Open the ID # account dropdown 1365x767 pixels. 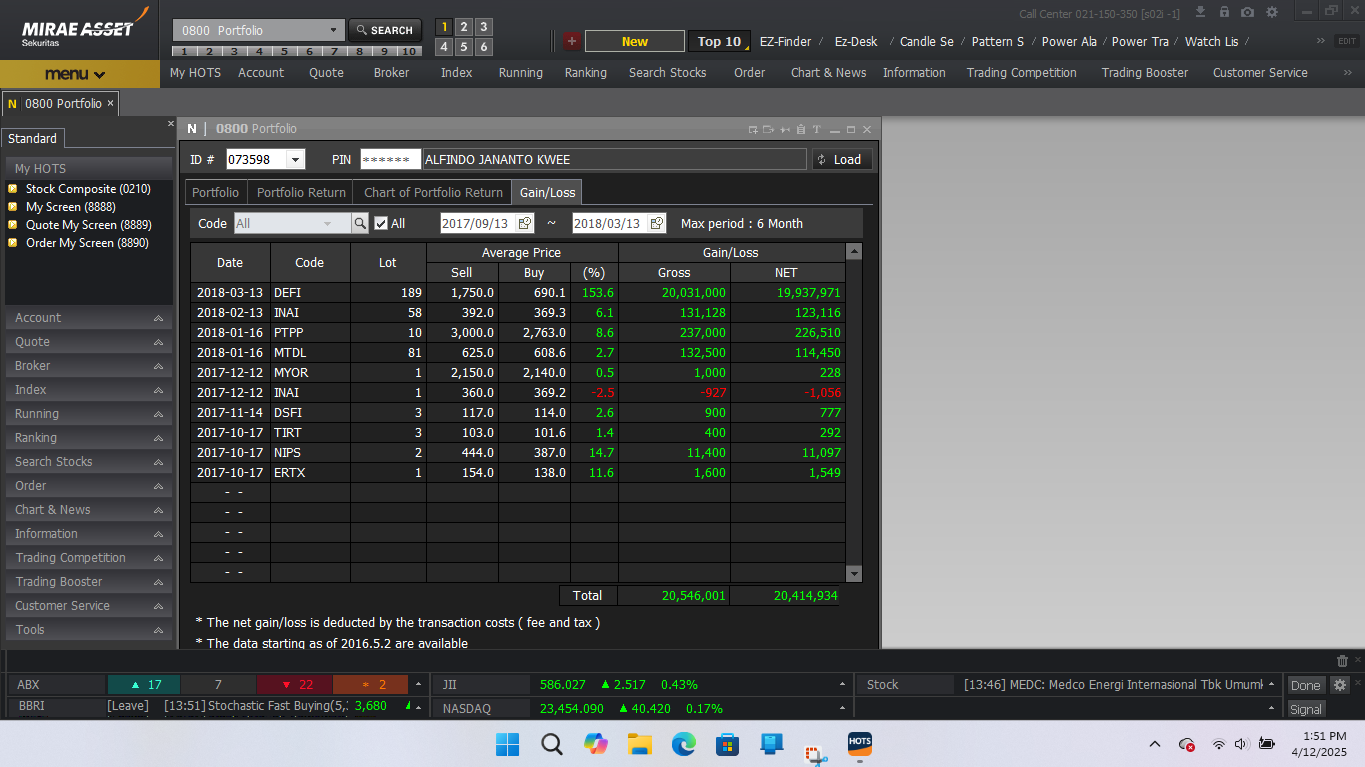pyautogui.click(x=295, y=160)
